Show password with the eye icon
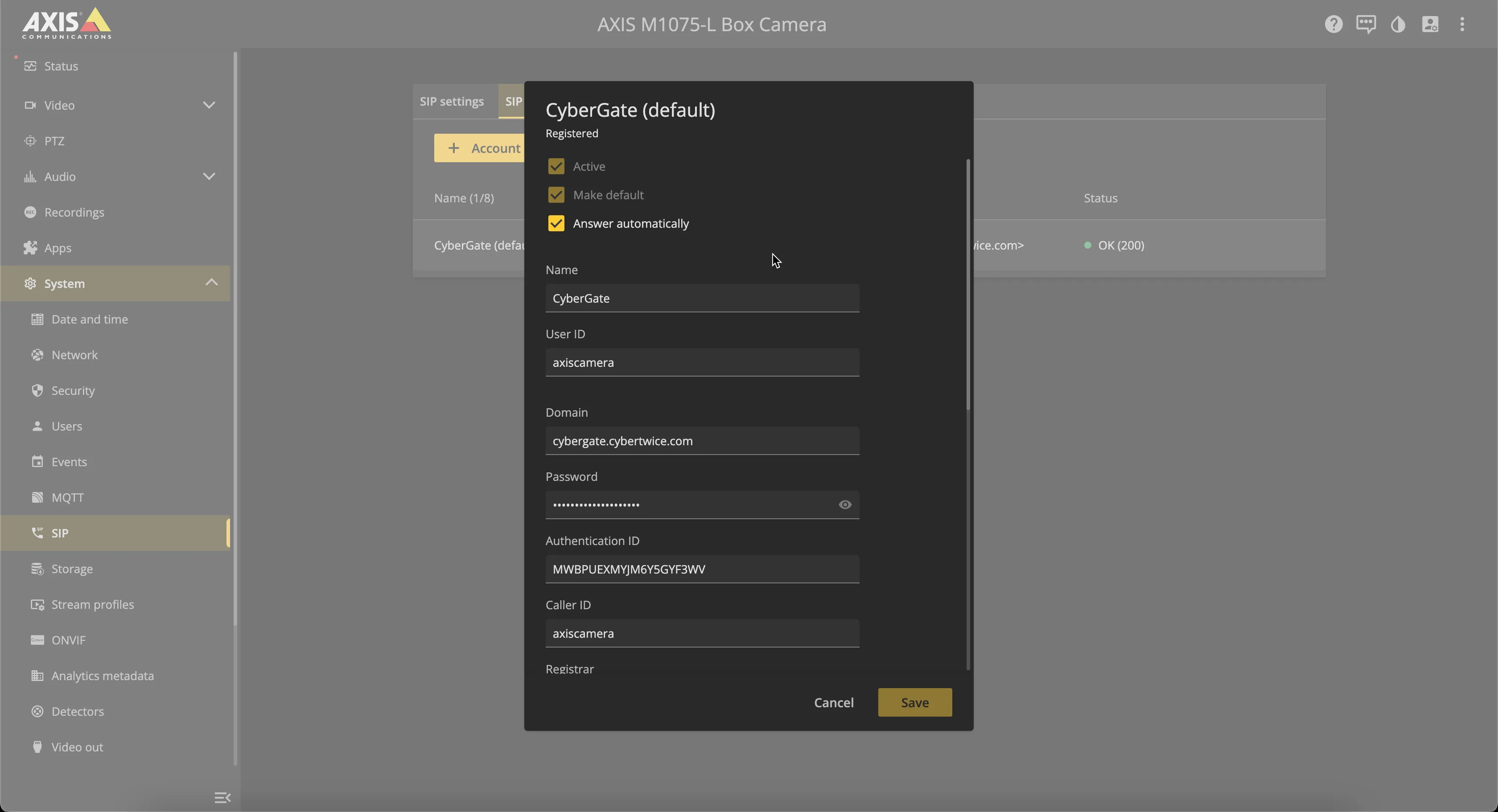Viewport: 1498px width, 812px height. pyautogui.click(x=845, y=504)
